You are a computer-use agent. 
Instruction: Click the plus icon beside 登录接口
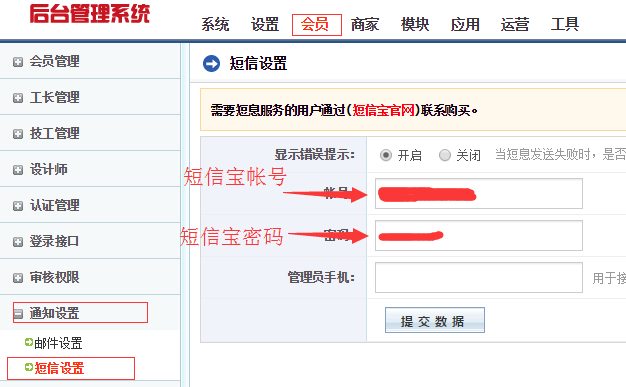pyautogui.click(x=18, y=242)
